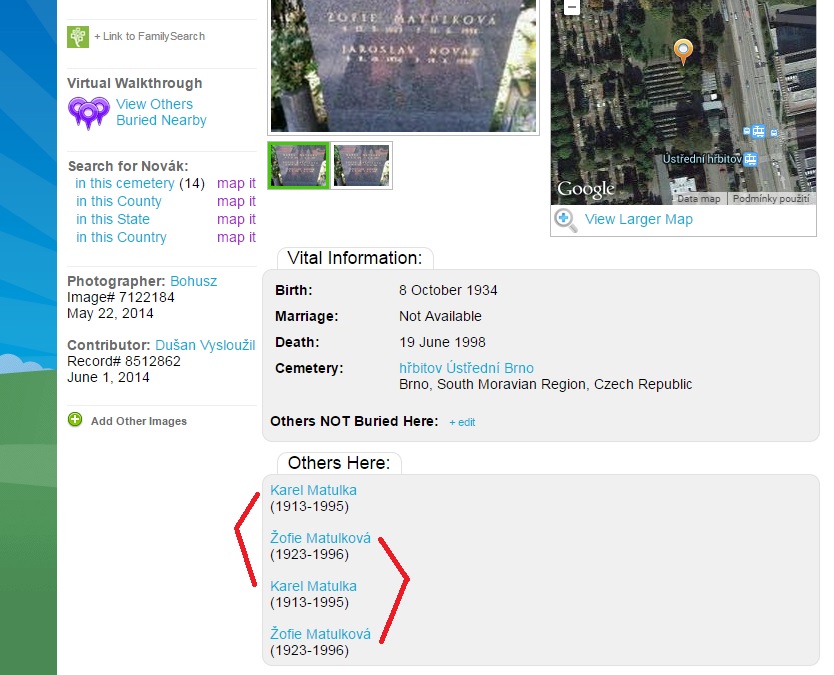Viewport: 834px width, 675px height.
Task: Click the Google logo on the map
Action: (x=586, y=189)
